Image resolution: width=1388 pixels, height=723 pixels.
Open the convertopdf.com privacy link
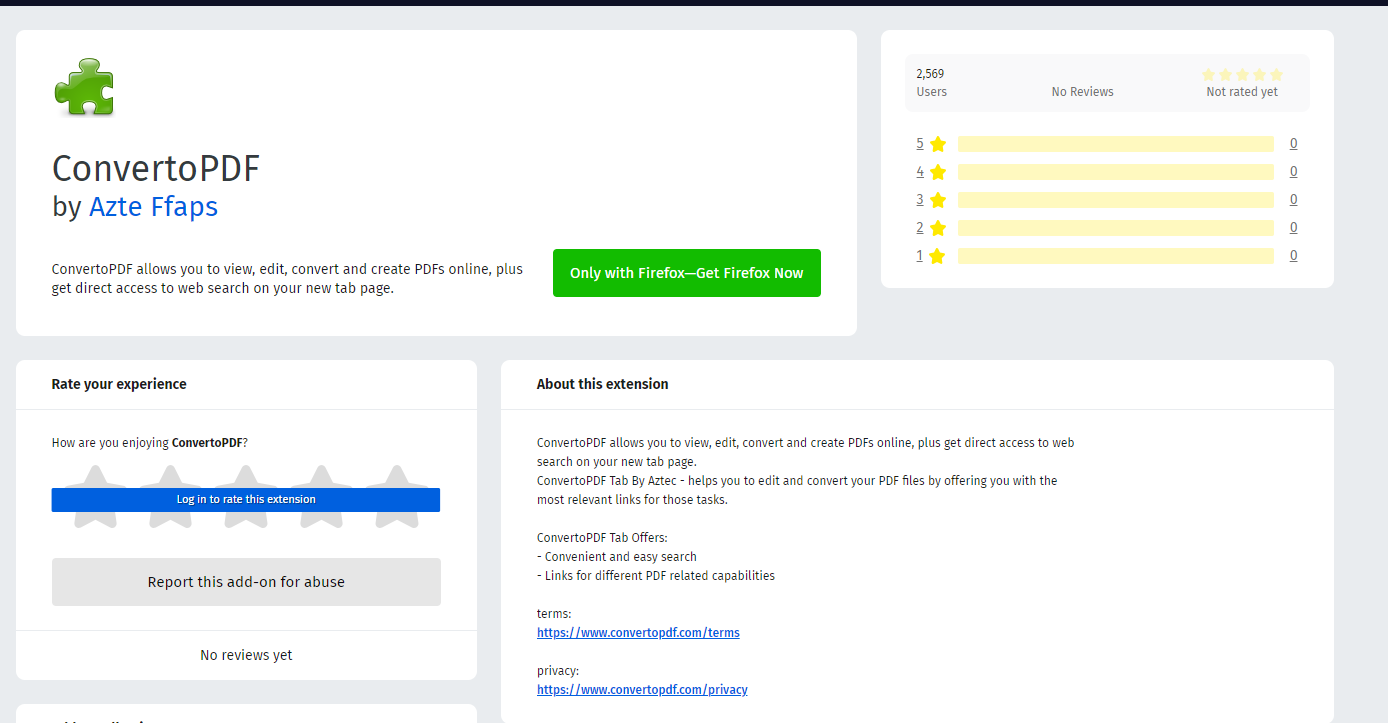642,690
